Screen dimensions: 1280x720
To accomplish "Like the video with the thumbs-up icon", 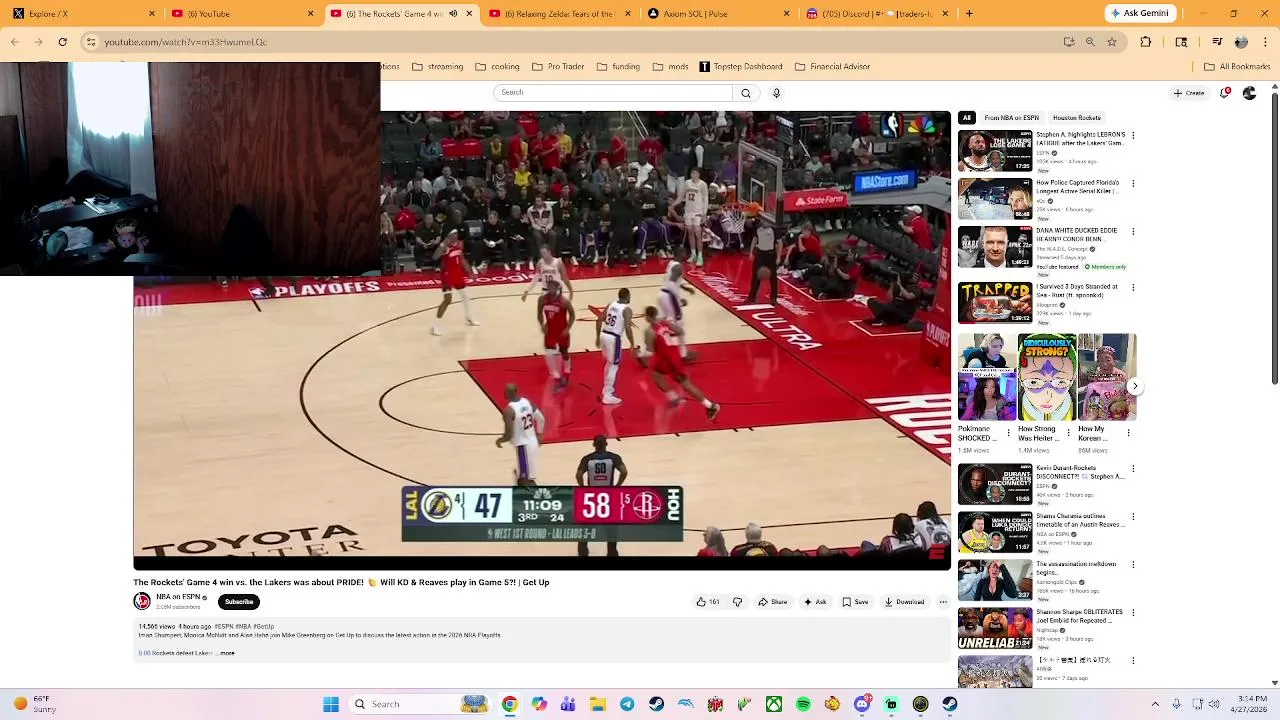I will 708,602.
